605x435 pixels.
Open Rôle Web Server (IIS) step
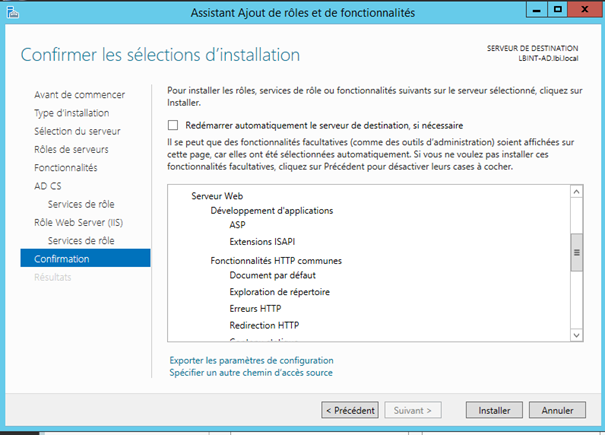(78, 222)
